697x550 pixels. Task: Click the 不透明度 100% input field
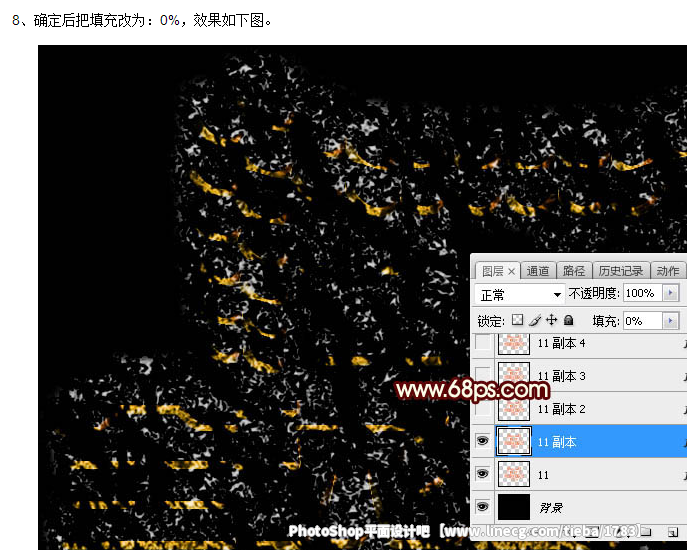pyautogui.click(x=643, y=293)
